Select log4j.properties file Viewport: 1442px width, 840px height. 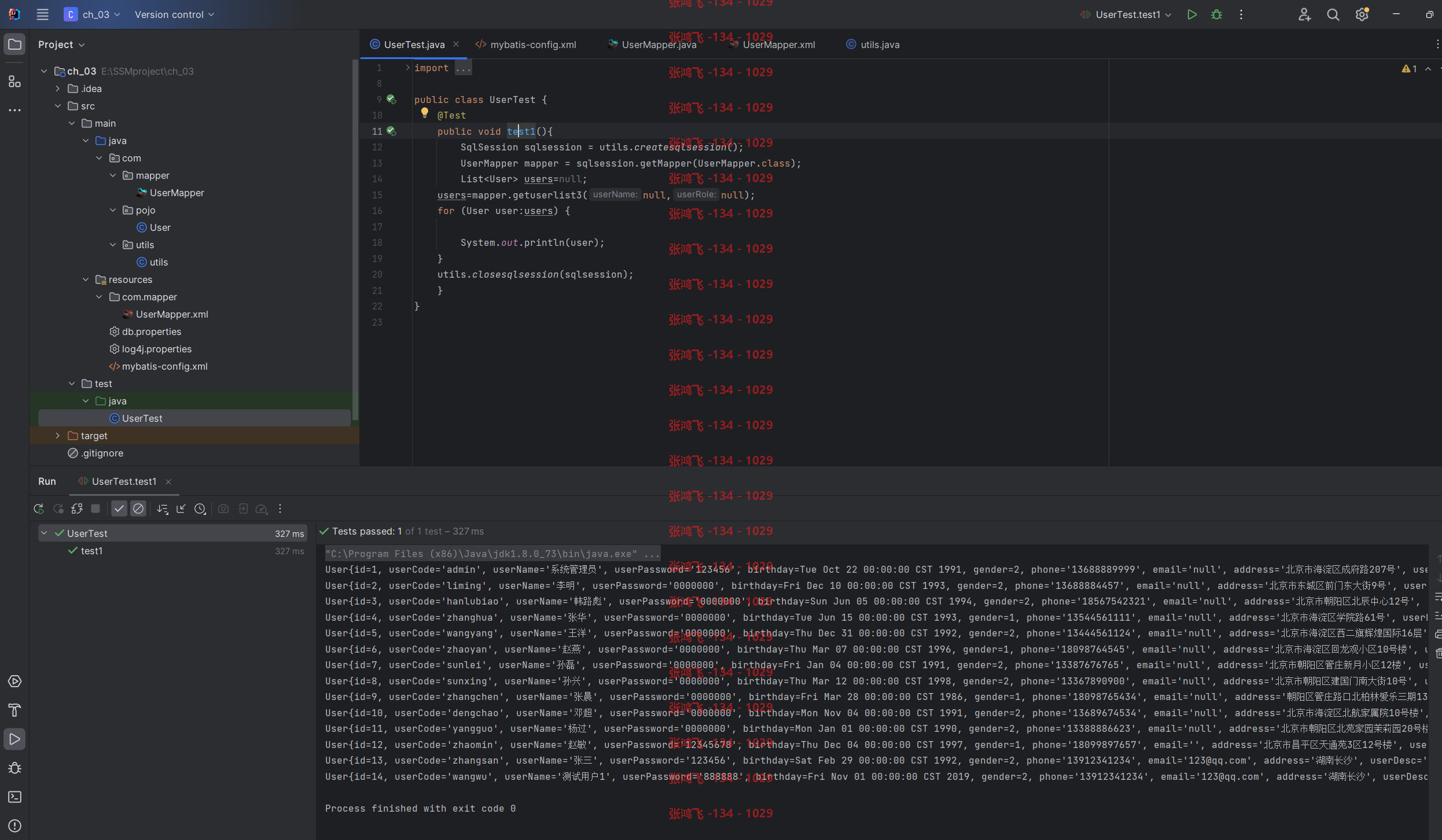click(x=150, y=349)
